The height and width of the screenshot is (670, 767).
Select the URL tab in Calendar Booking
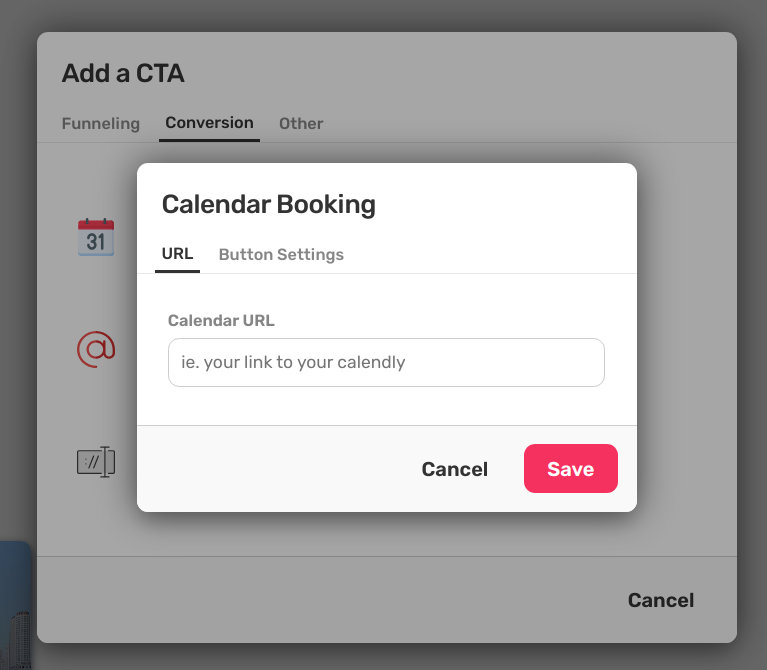tap(178, 254)
